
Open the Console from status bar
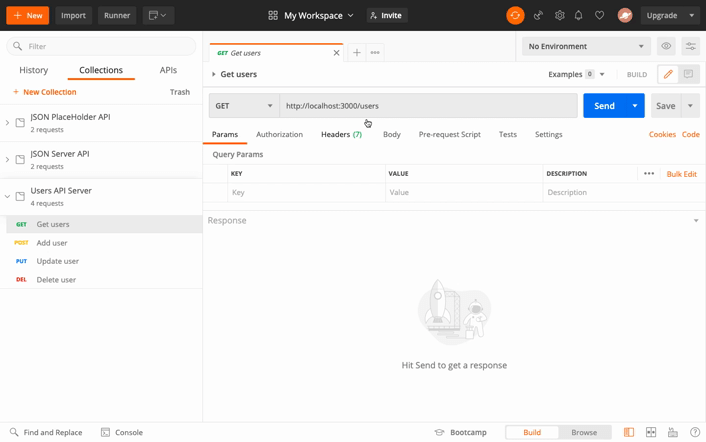click(122, 432)
